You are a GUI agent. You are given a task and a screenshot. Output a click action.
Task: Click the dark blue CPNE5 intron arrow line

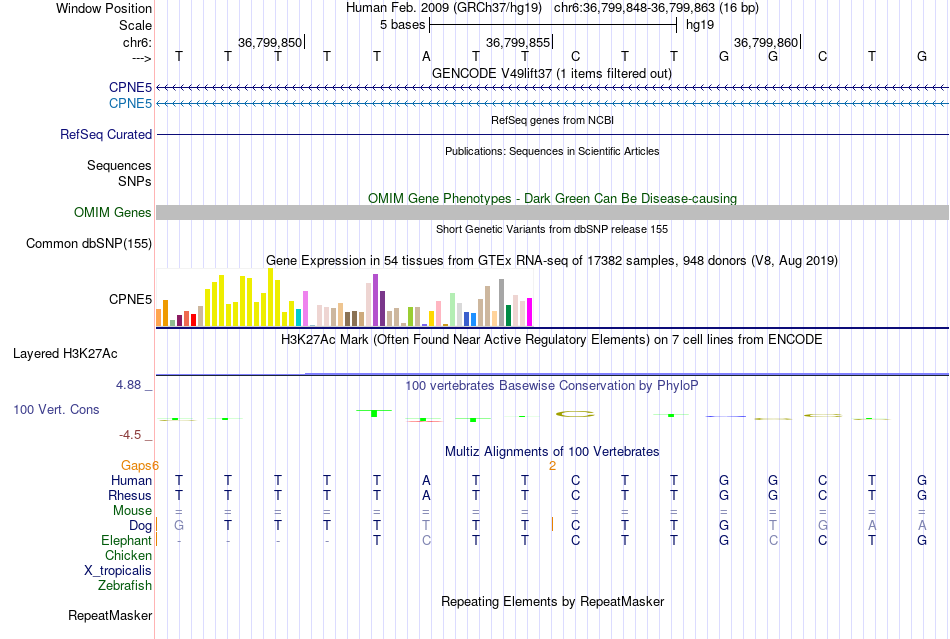click(552, 88)
